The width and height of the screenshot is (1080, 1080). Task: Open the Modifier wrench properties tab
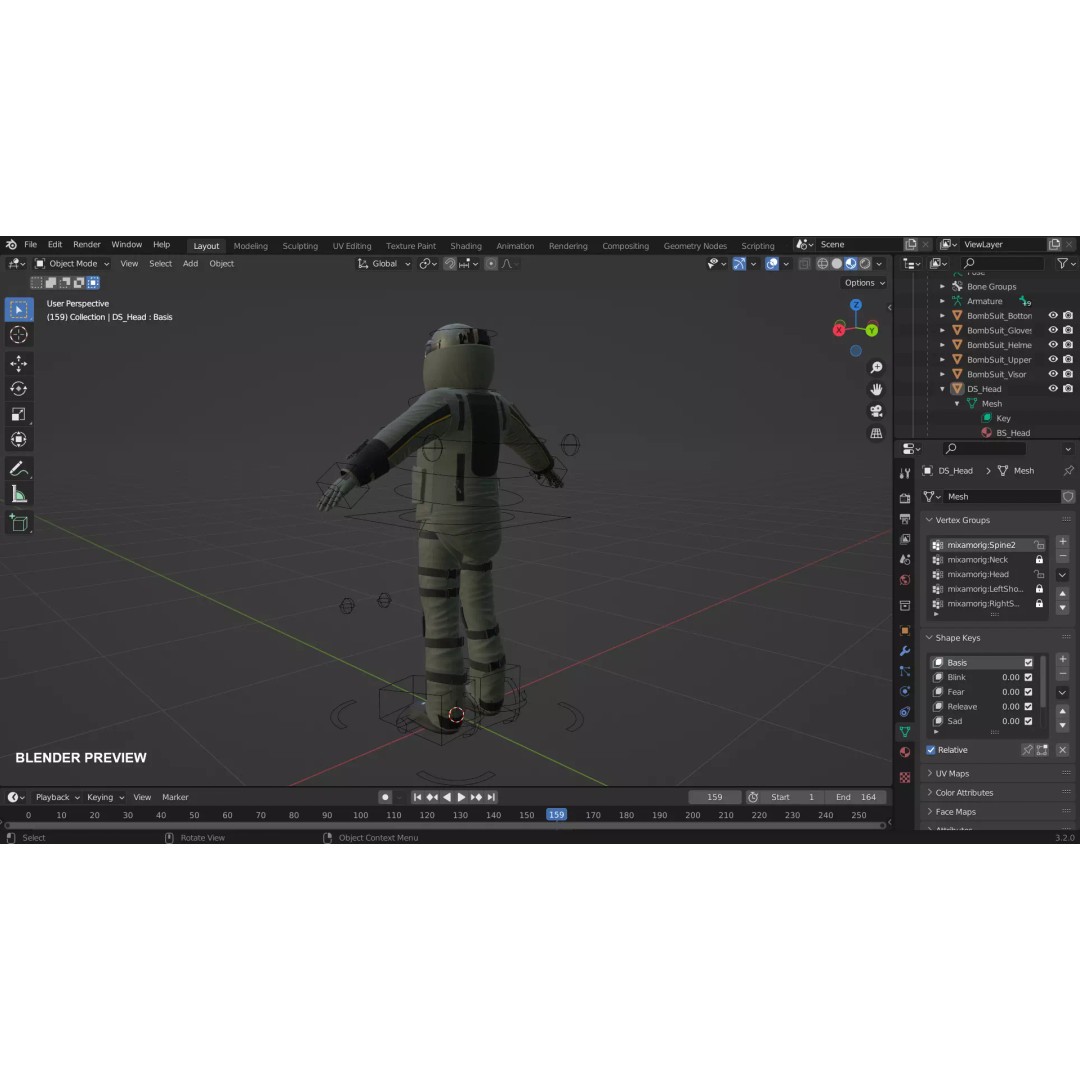(x=905, y=651)
